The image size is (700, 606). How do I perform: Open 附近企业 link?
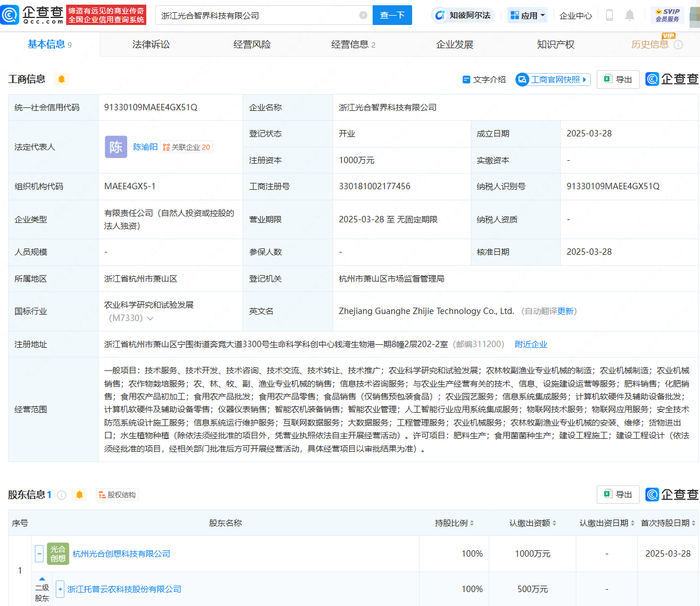pos(531,344)
